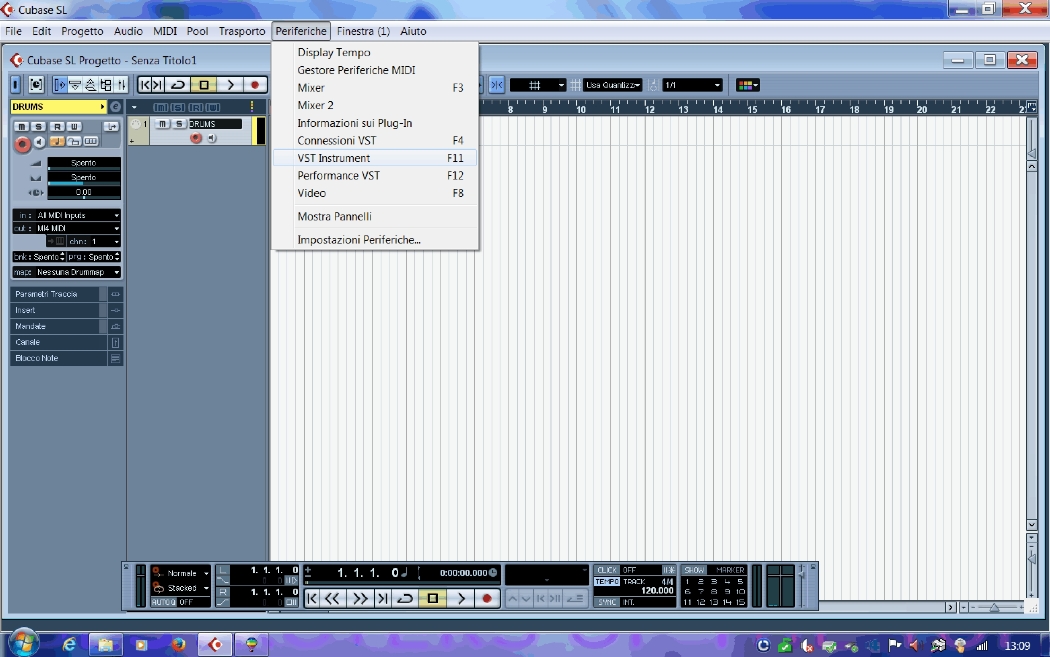
Task: Enable record on DRUMS in Inspector
Action: pyautogui.click(x=22, y=144)
